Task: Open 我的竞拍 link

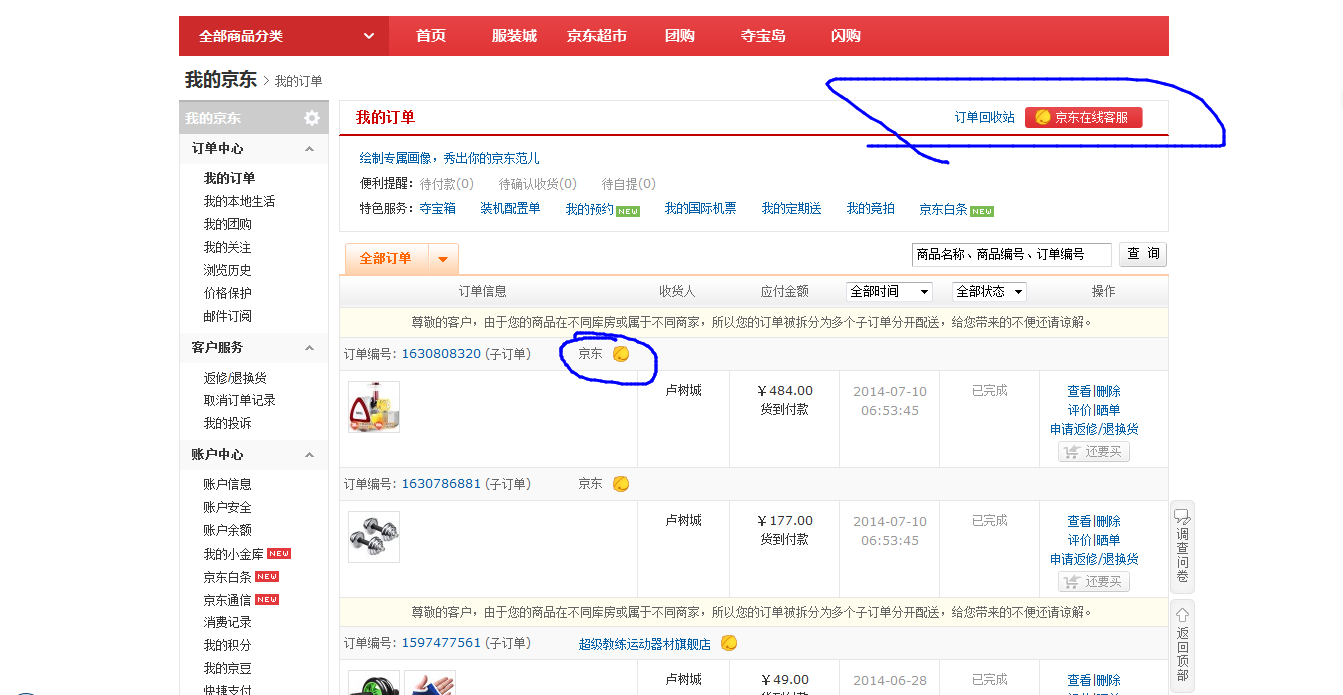Action: [871, 209]
